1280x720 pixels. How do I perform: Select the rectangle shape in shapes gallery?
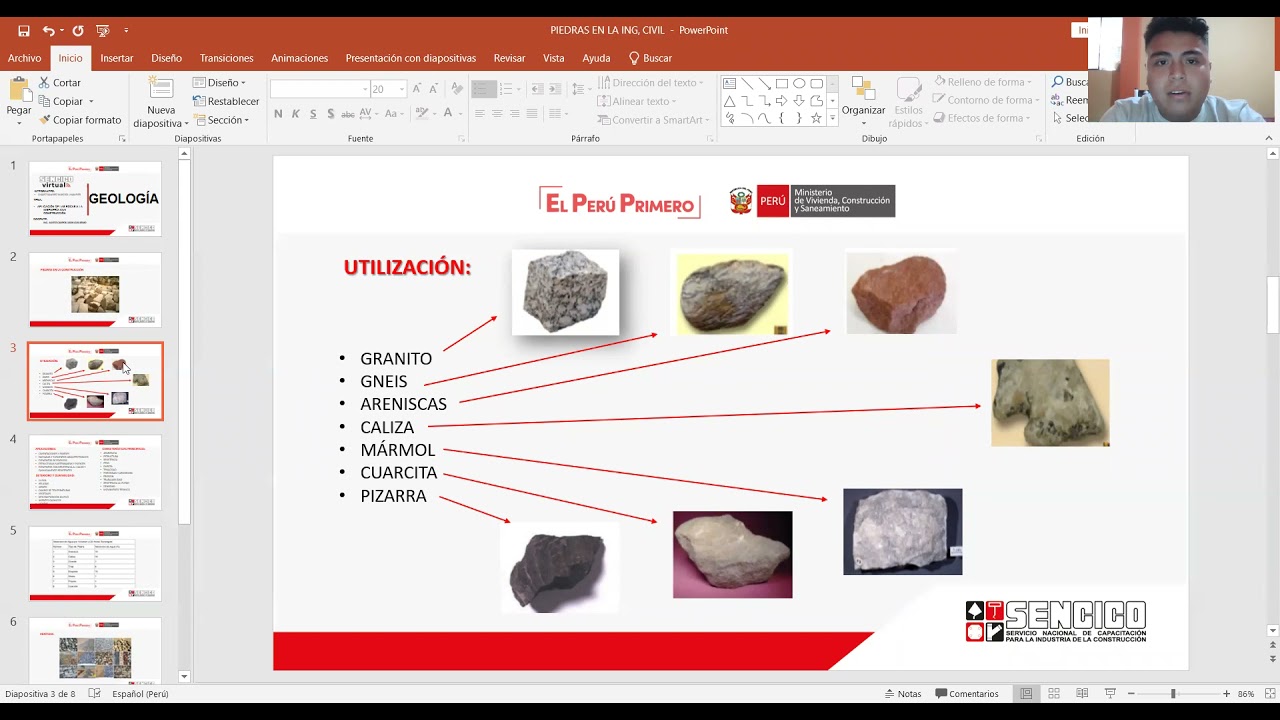pyautogui.click(x=782, y=84)
